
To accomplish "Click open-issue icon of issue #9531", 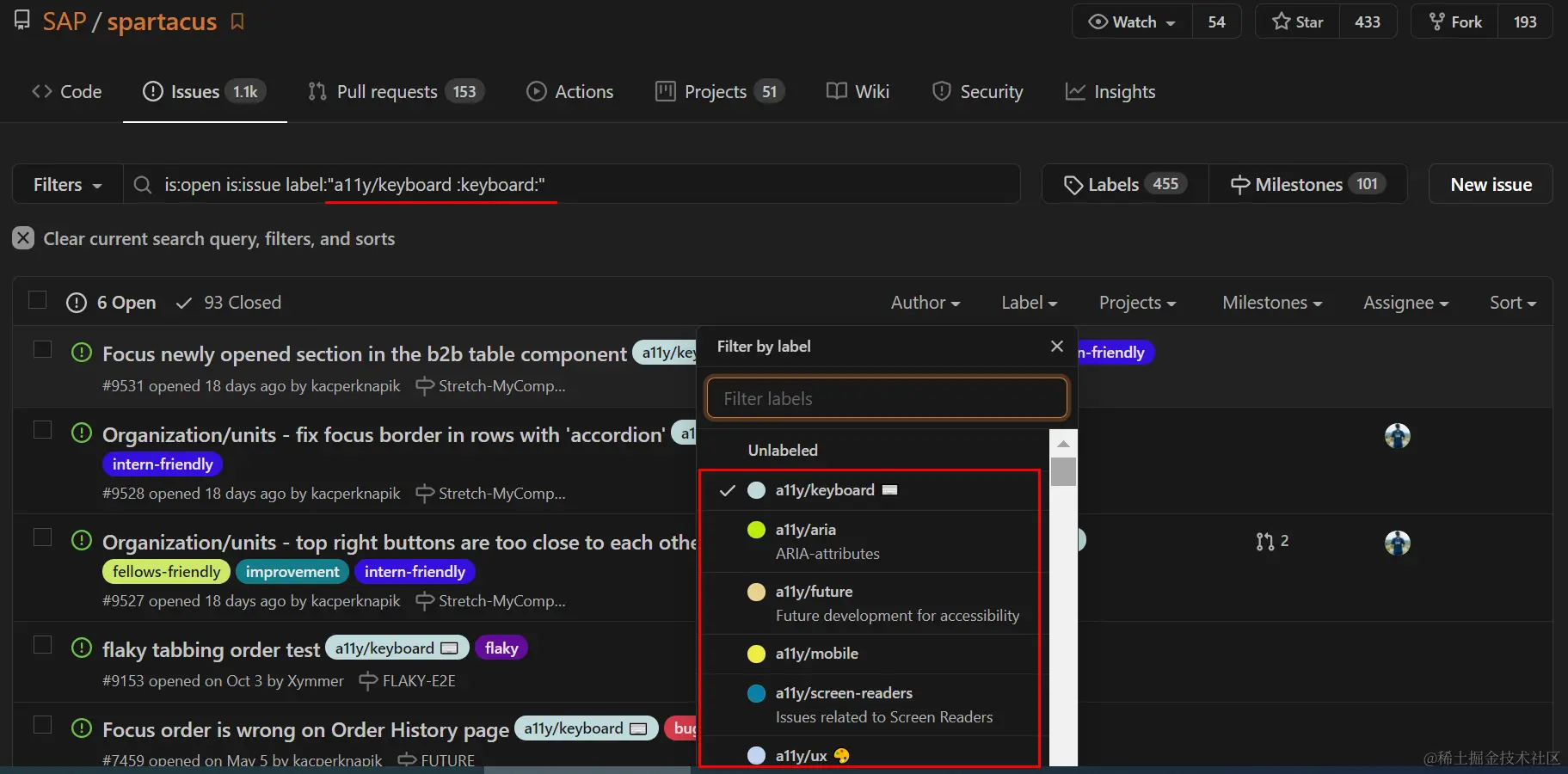I will point(82,352).
